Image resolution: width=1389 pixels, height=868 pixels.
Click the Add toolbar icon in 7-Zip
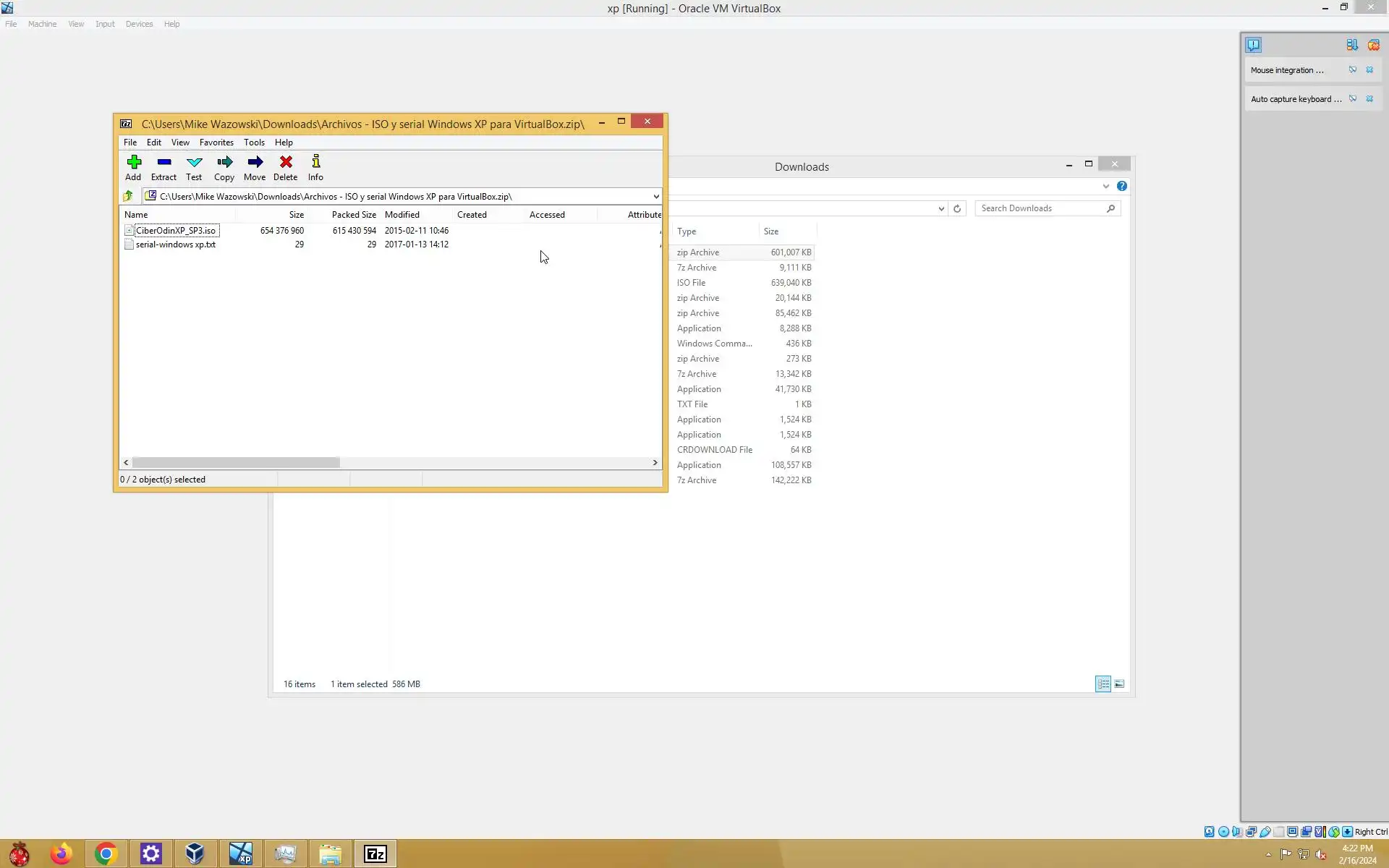[x=134, y=162]
